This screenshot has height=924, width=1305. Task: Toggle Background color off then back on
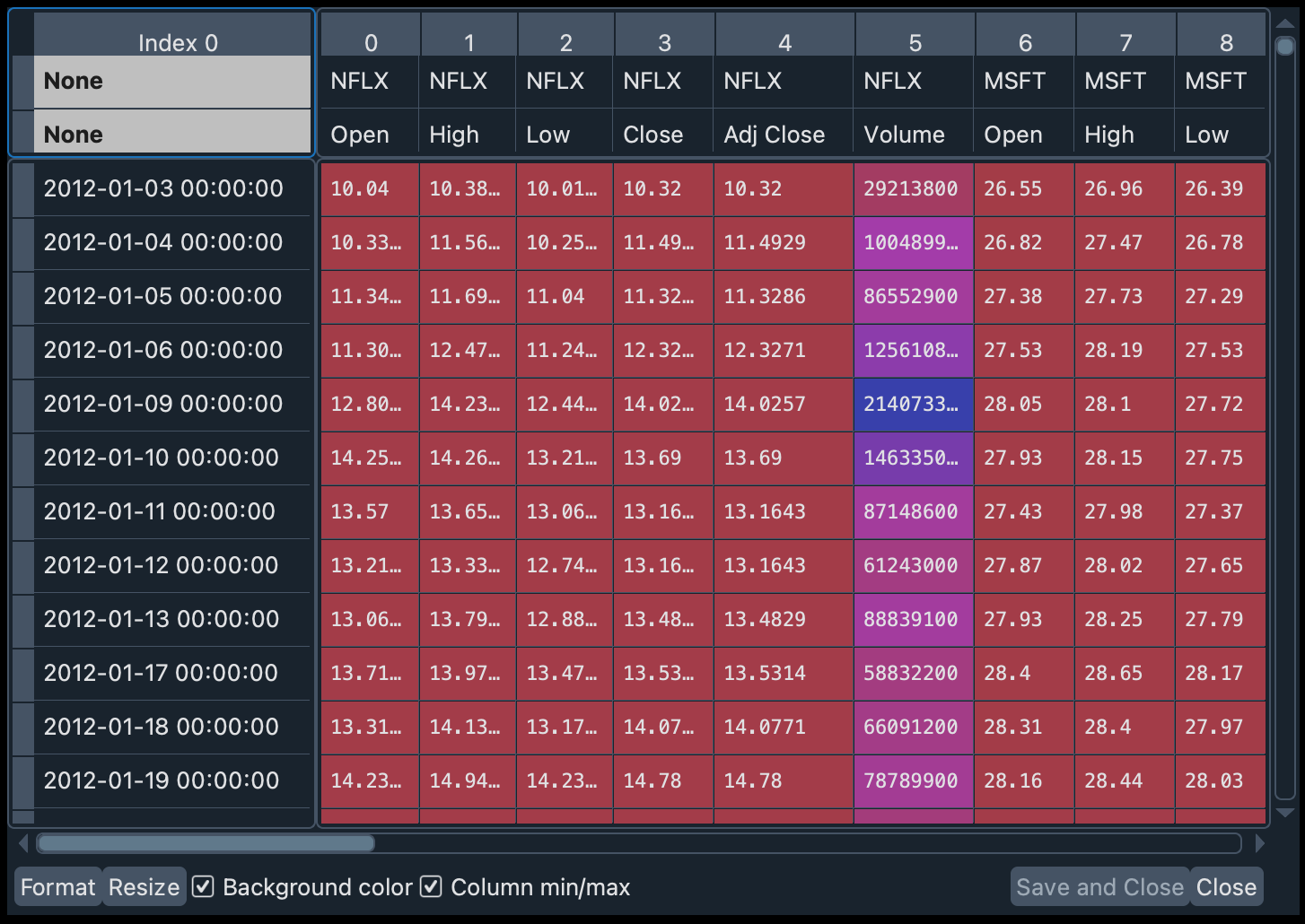(x=204, y=886)
